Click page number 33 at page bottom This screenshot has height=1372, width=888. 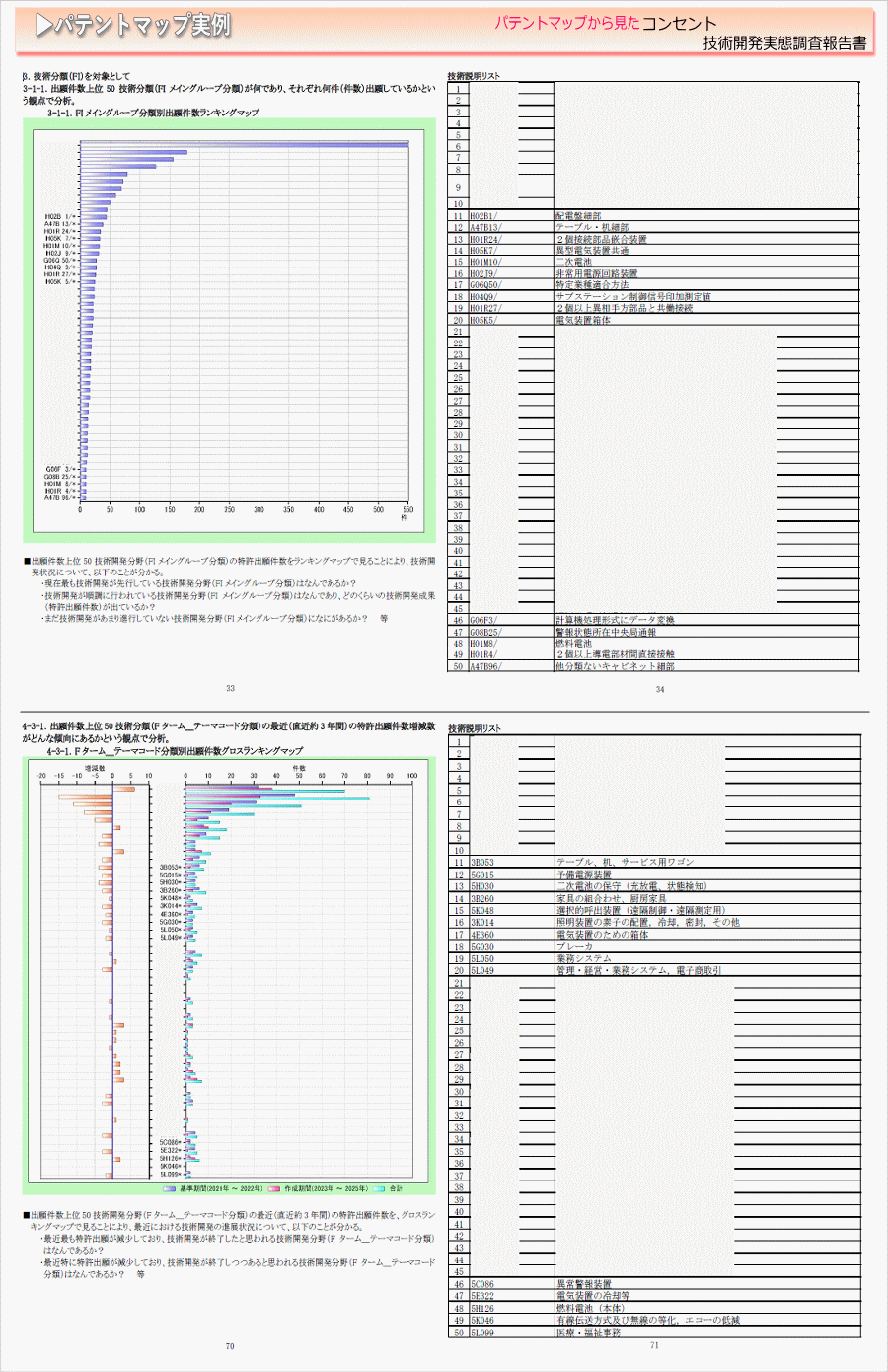[230, 689]
